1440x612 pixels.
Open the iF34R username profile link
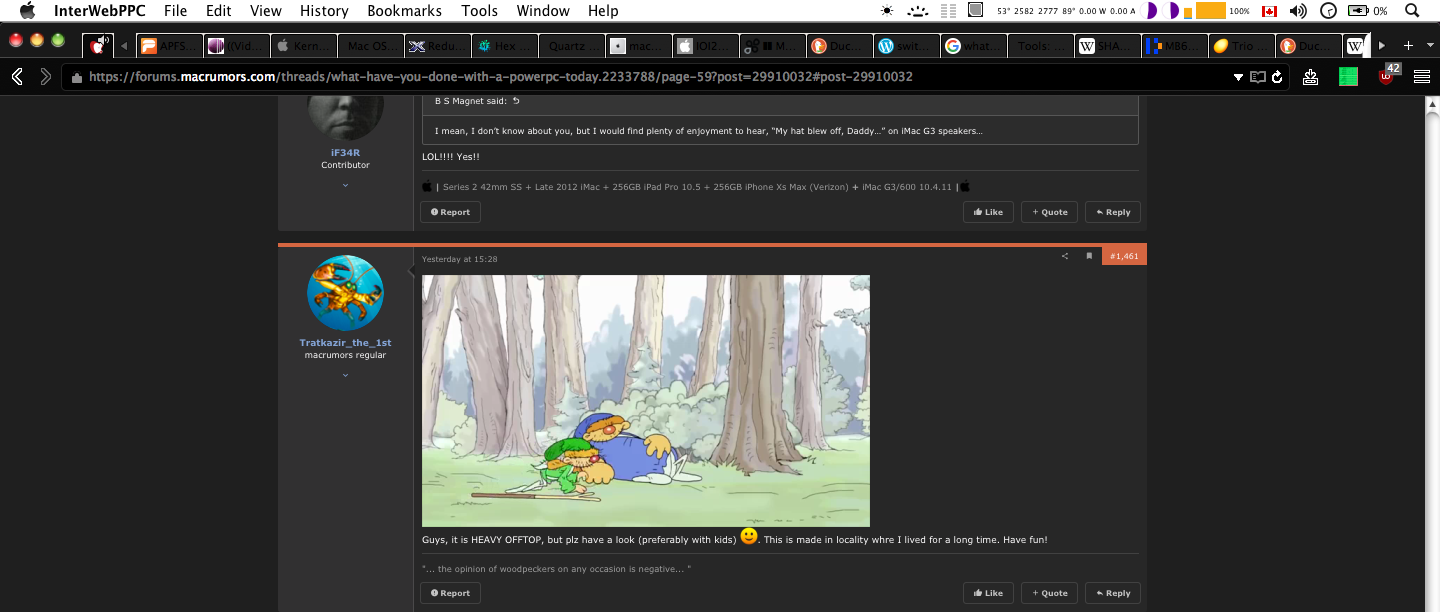point(345,153)
